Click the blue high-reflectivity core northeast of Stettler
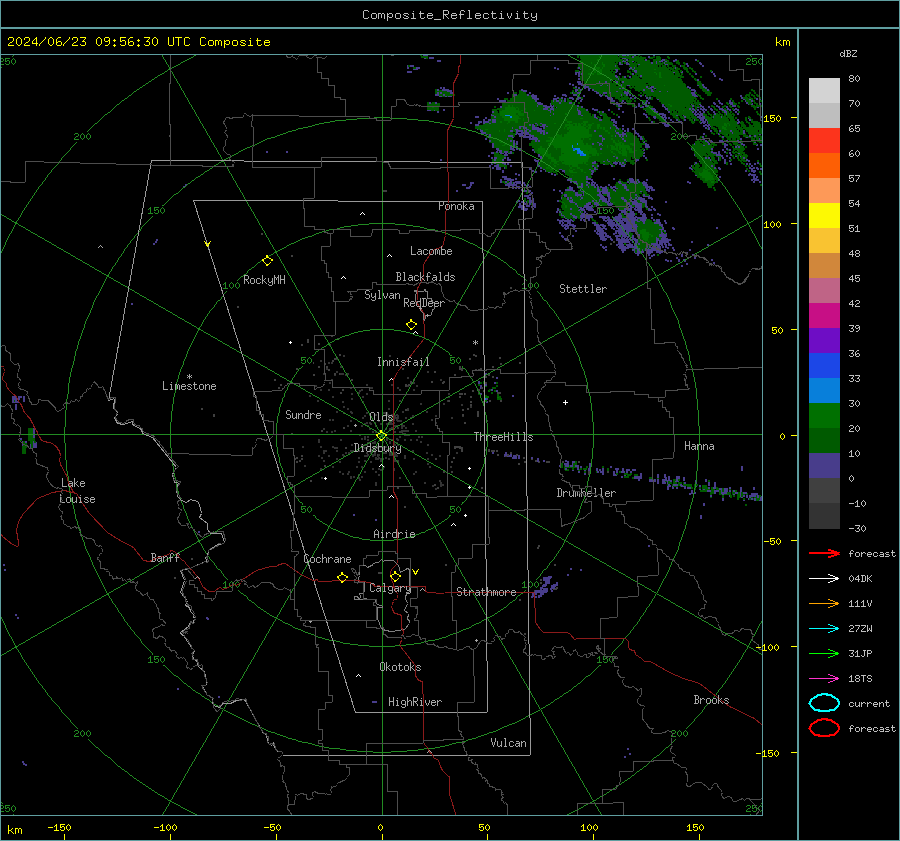The width and height of the screenshot is (900, 841). [578, 152]
